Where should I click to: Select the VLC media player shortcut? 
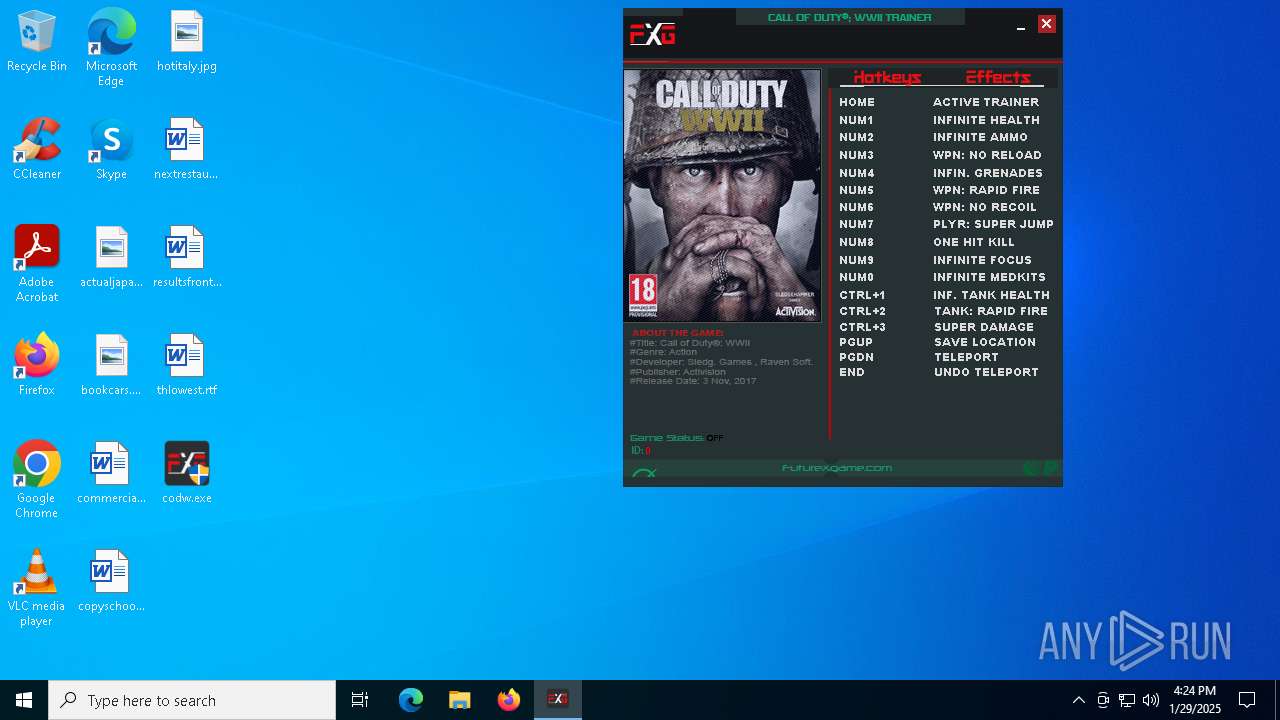(x=37, y=588)
